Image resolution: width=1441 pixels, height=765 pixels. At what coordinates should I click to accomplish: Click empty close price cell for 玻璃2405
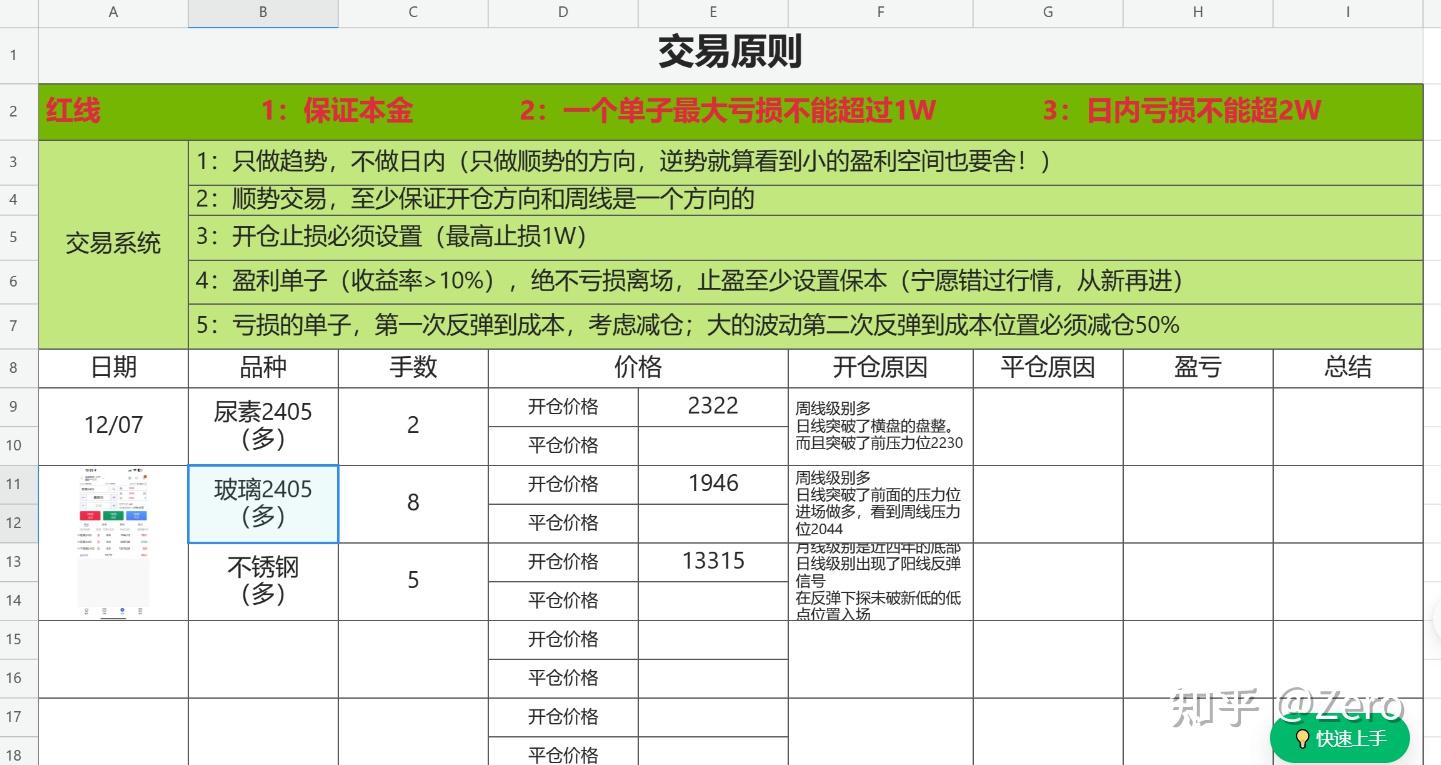[713, 522]
